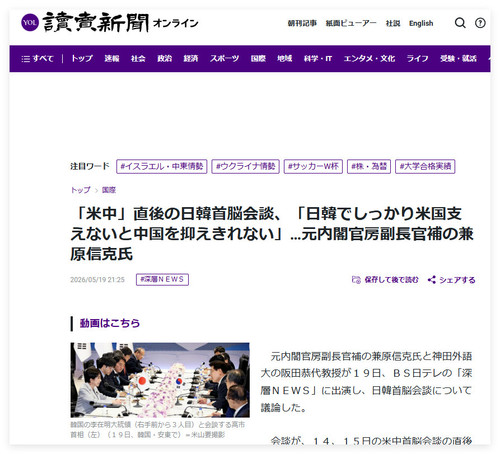Click the #イスラエル・中東情勢 tag
Image resolution: width=500 pixels, height=454 pixels.
pos(162,166)
